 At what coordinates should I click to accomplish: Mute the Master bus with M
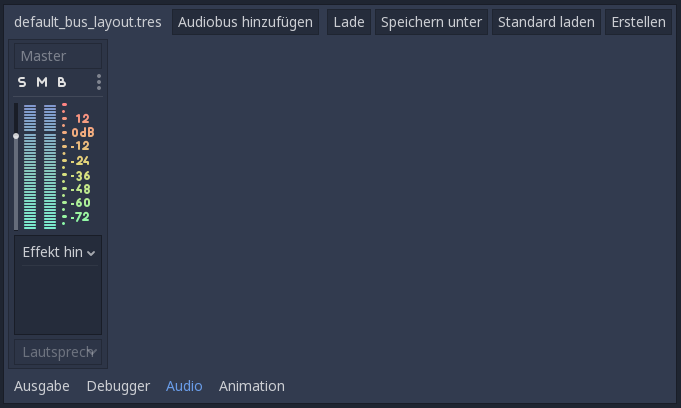point(42,82)
